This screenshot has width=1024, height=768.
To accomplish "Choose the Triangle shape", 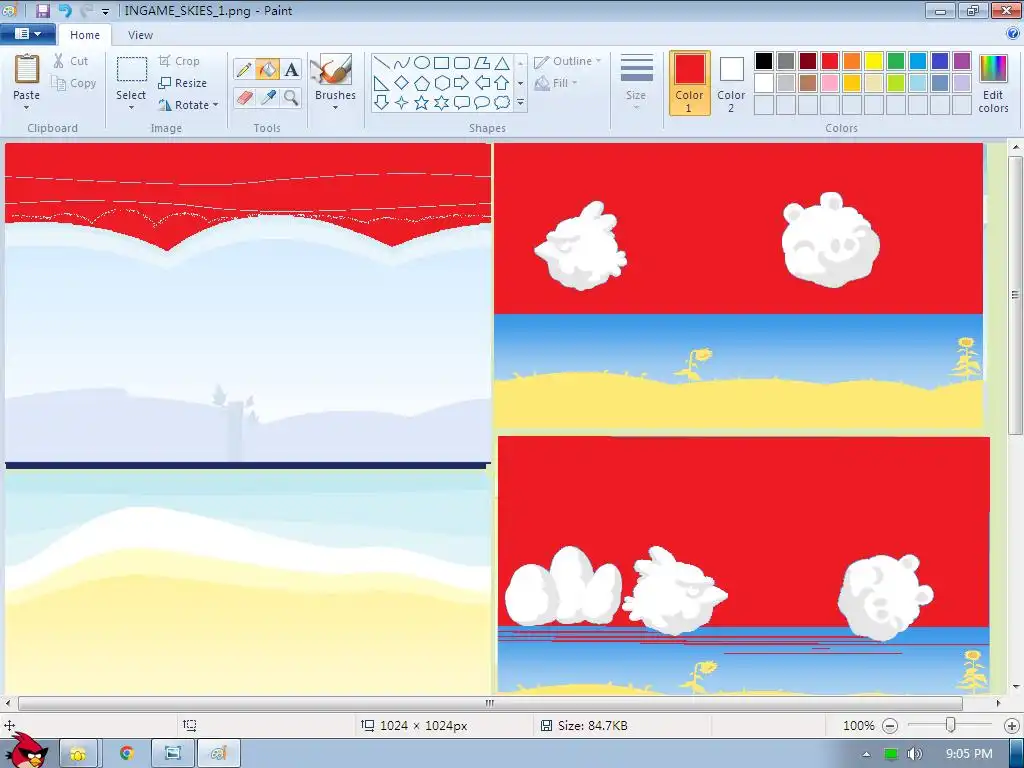I will pyautogui.click(x=502, y=63).
